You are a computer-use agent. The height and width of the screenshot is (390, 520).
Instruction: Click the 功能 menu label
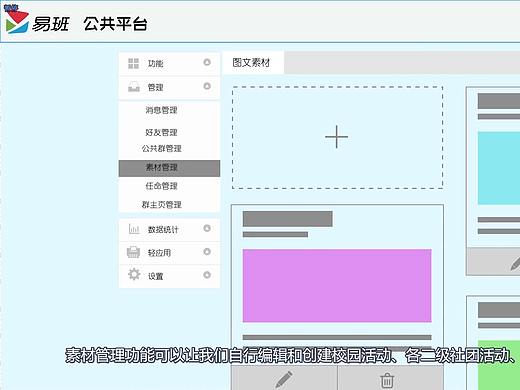(156, 63)
